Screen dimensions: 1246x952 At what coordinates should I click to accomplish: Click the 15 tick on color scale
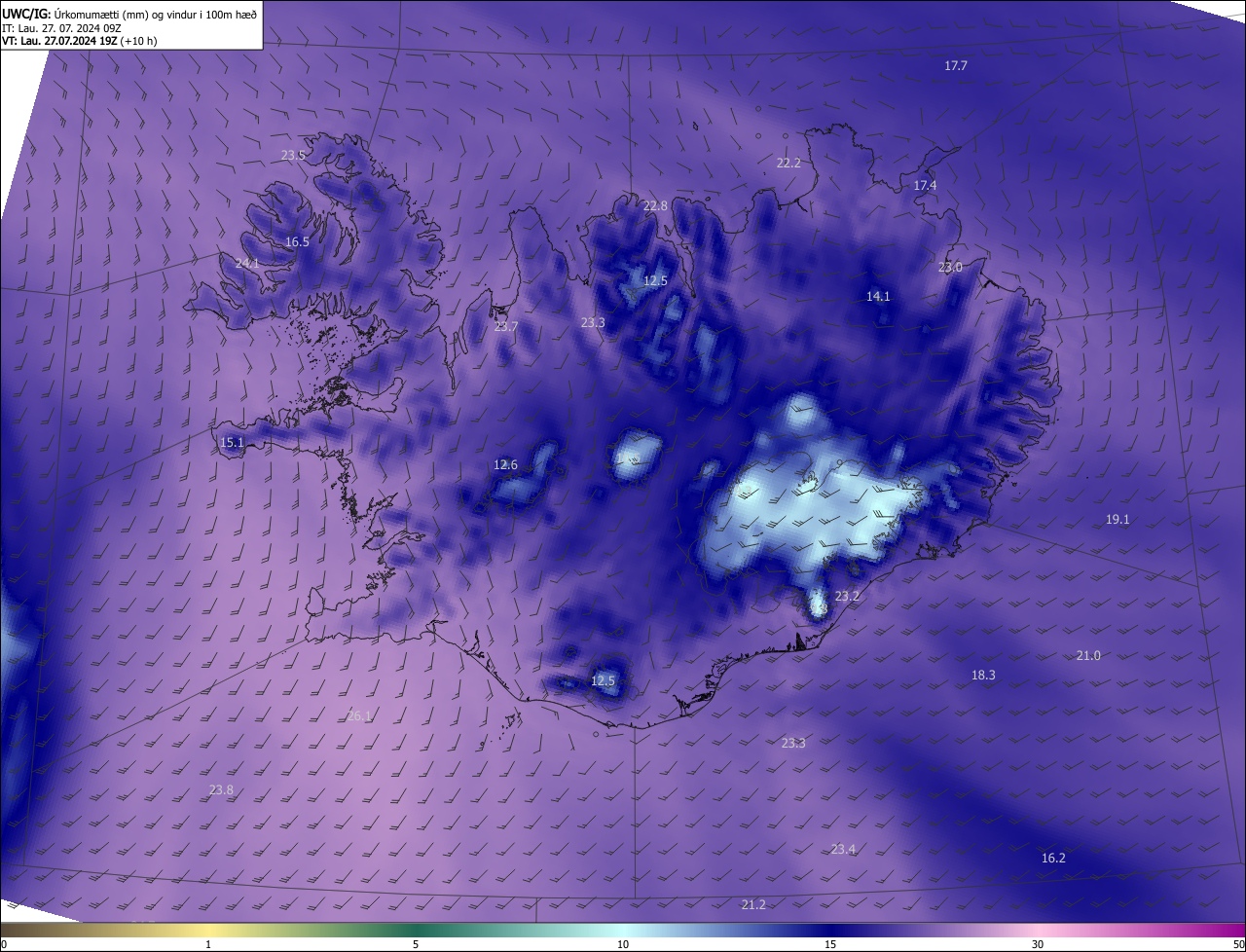coord(830,944)
